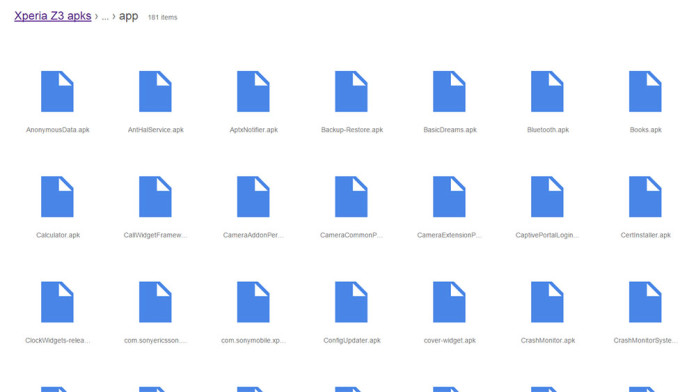Click the 'CaptivePortalLogin...' file name

point(547,235)
